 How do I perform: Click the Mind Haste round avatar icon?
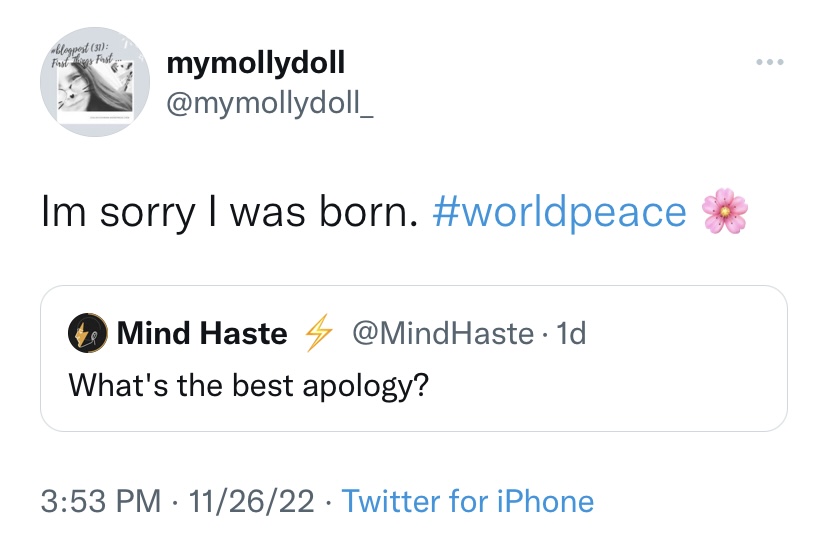click(x=87, y=333)
